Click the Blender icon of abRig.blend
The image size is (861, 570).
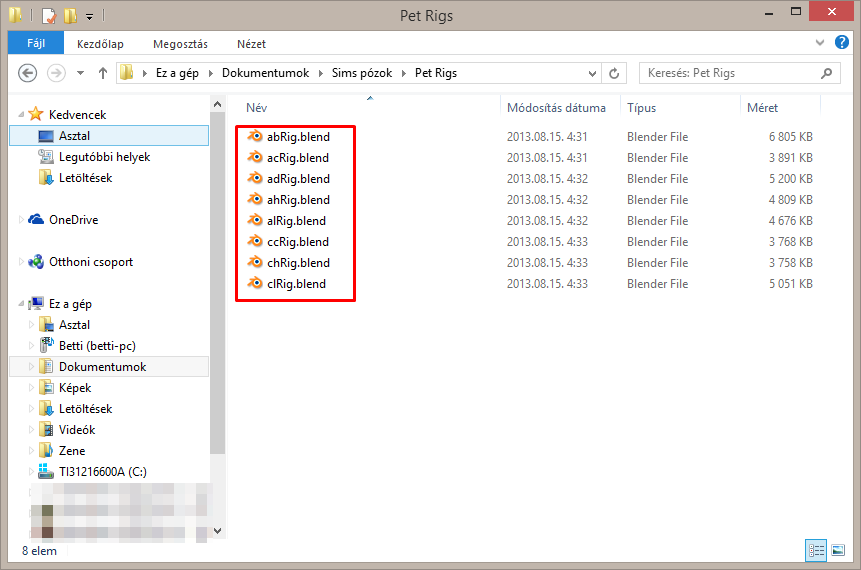[x=255, y=136]
